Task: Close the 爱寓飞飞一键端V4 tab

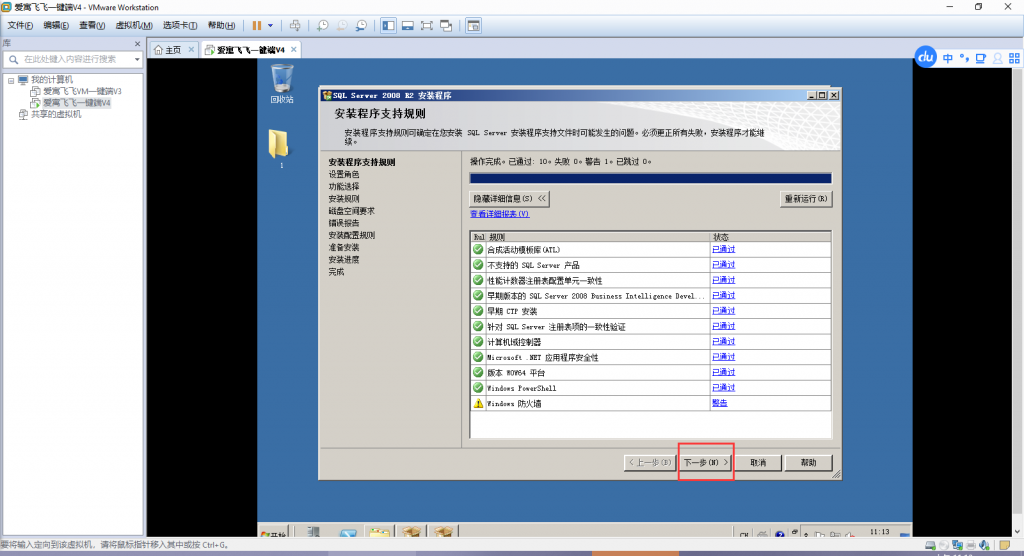Action: pos(294,49)
